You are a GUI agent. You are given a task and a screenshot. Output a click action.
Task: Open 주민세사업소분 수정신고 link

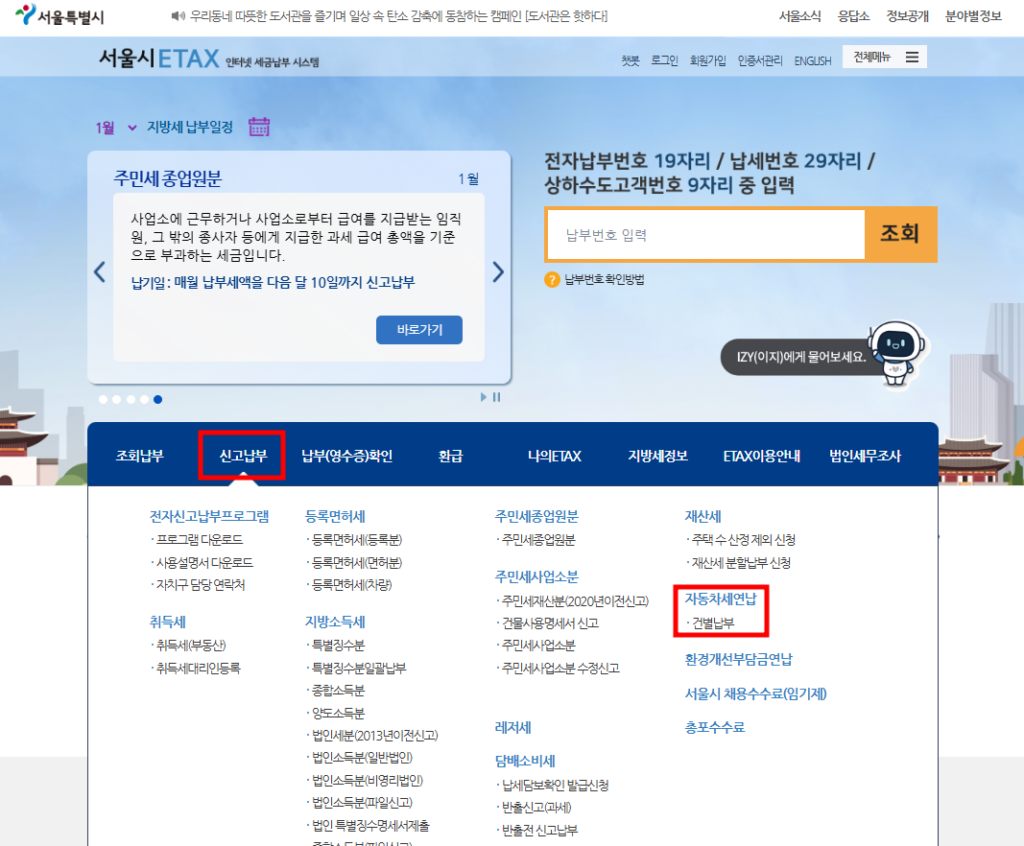[560, 668]
